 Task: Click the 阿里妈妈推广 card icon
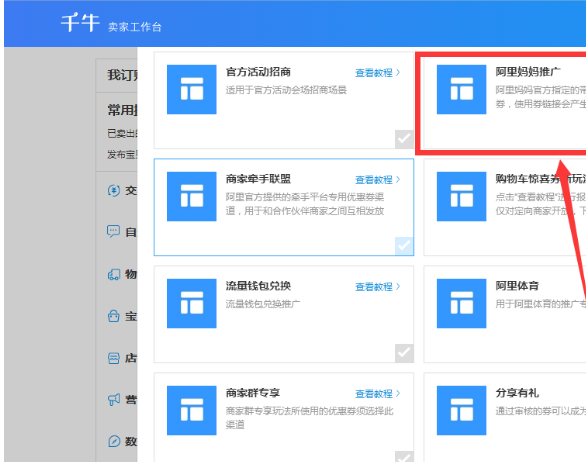point(462,89)
